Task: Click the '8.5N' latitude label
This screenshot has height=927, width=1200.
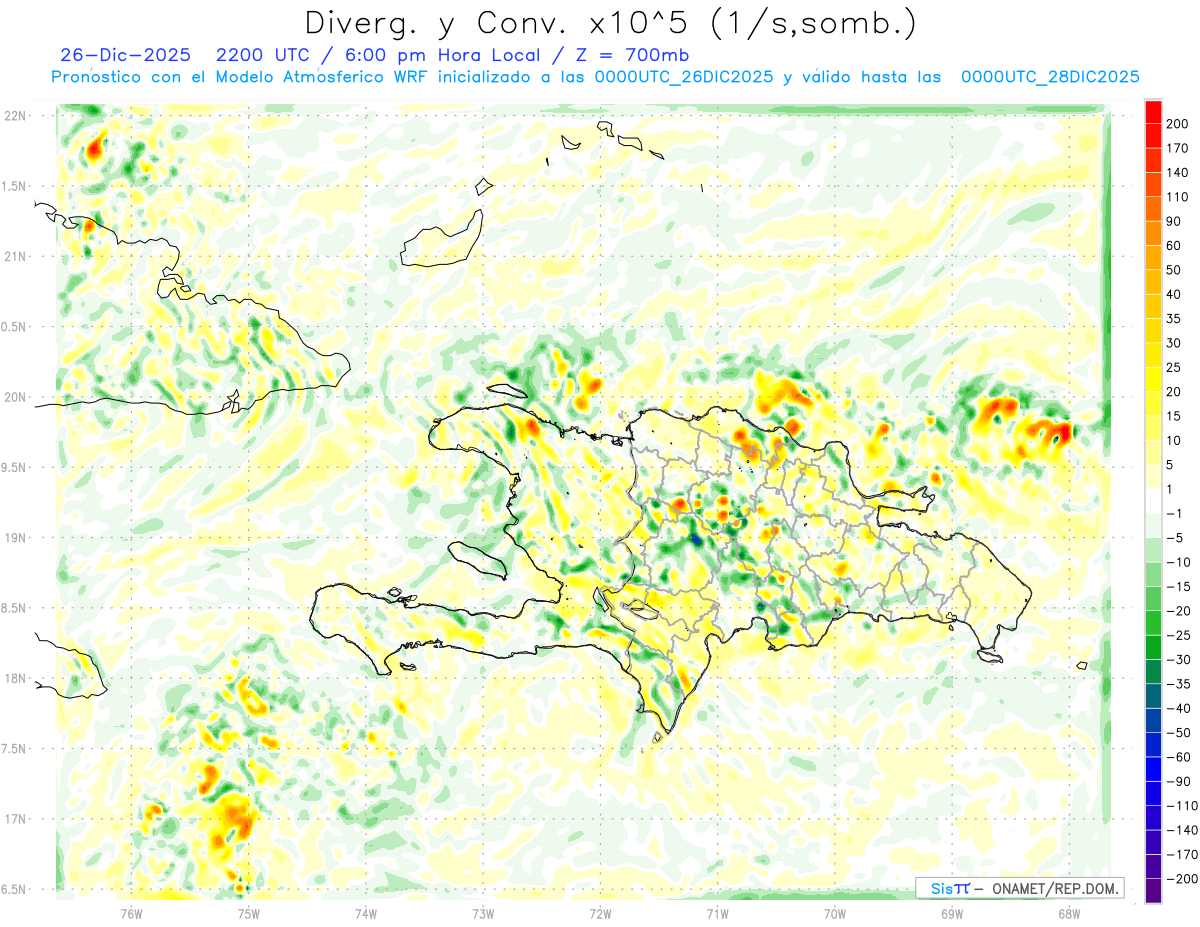Action: pos(14,608)
